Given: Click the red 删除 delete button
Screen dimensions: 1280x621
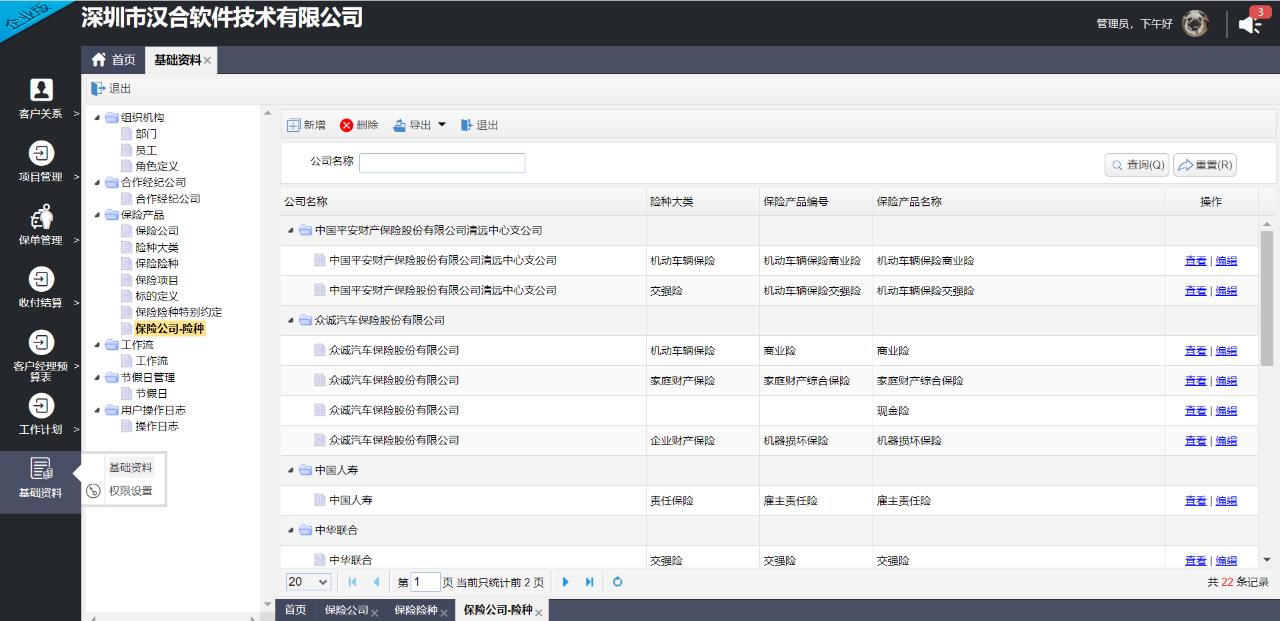Looking at the screenshot, I should [359, 125].
